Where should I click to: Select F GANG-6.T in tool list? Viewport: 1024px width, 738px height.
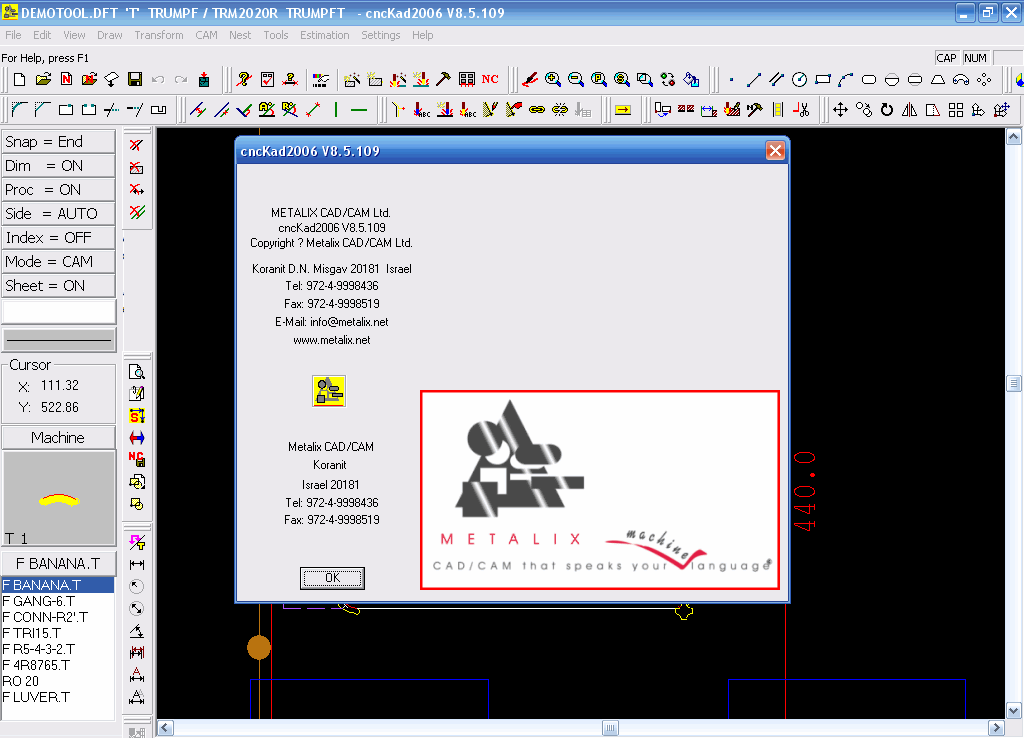click(x=57, y=601)
